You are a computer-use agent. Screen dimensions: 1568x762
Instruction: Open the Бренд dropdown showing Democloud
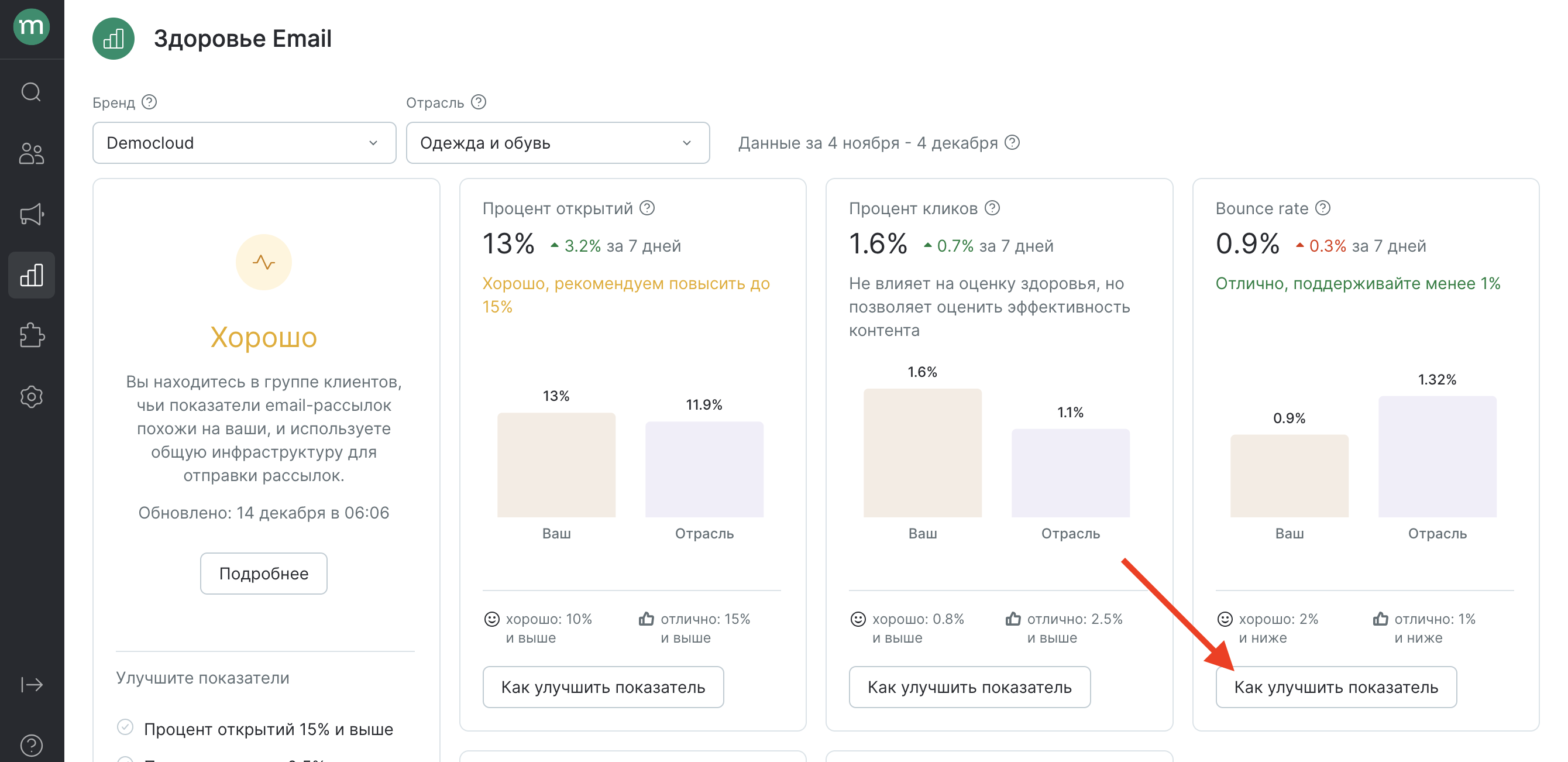click(244, 143)
